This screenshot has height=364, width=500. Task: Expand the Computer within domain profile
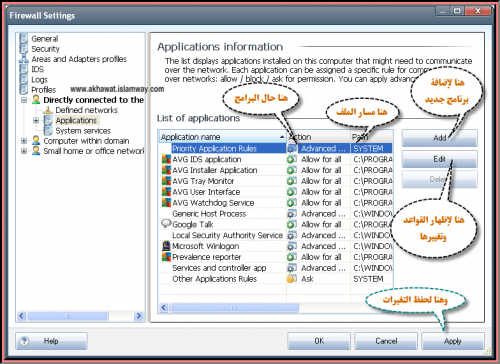click(24, 141)
